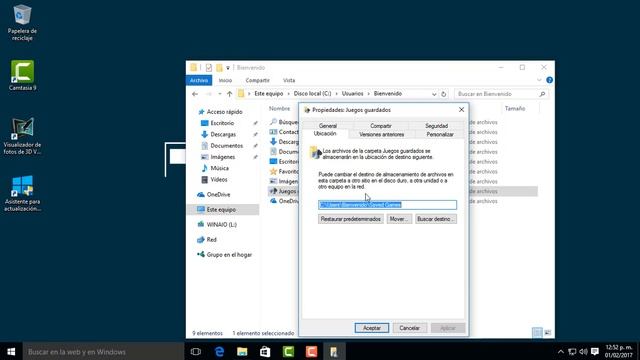Switch to the Versiones anteriores tab

[382, 134]
